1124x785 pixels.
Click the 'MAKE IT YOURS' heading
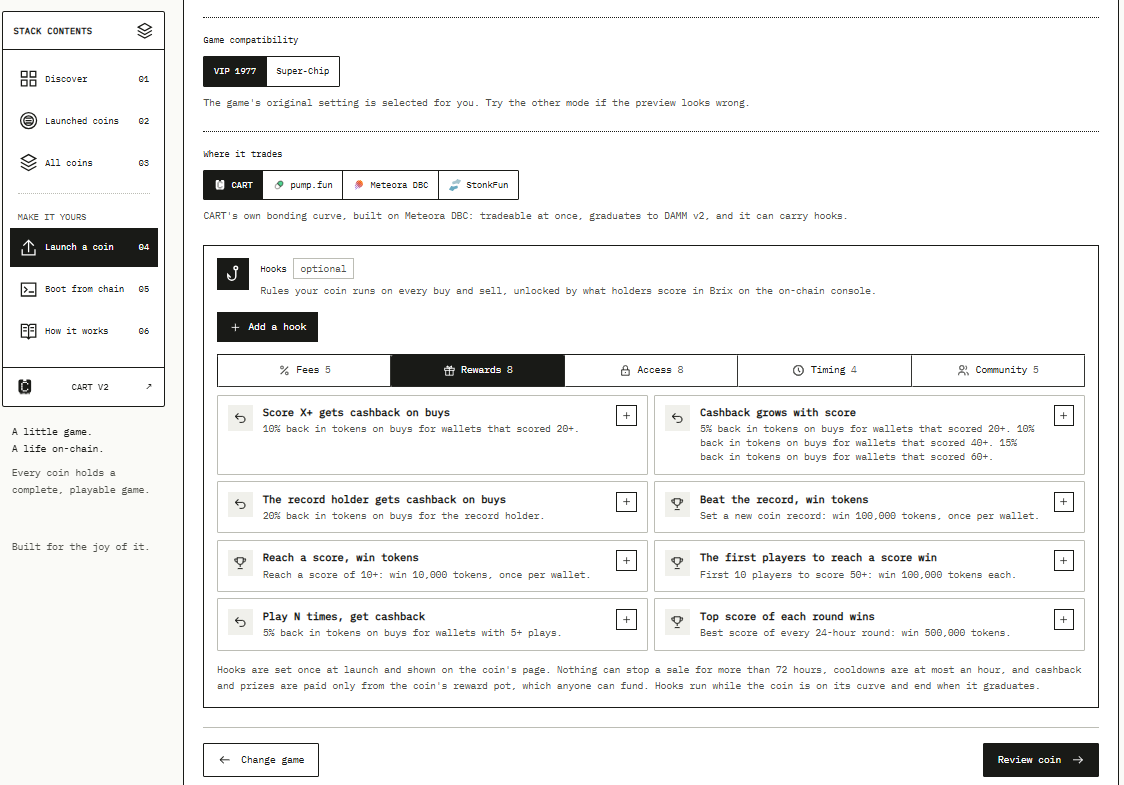point(52,217)
